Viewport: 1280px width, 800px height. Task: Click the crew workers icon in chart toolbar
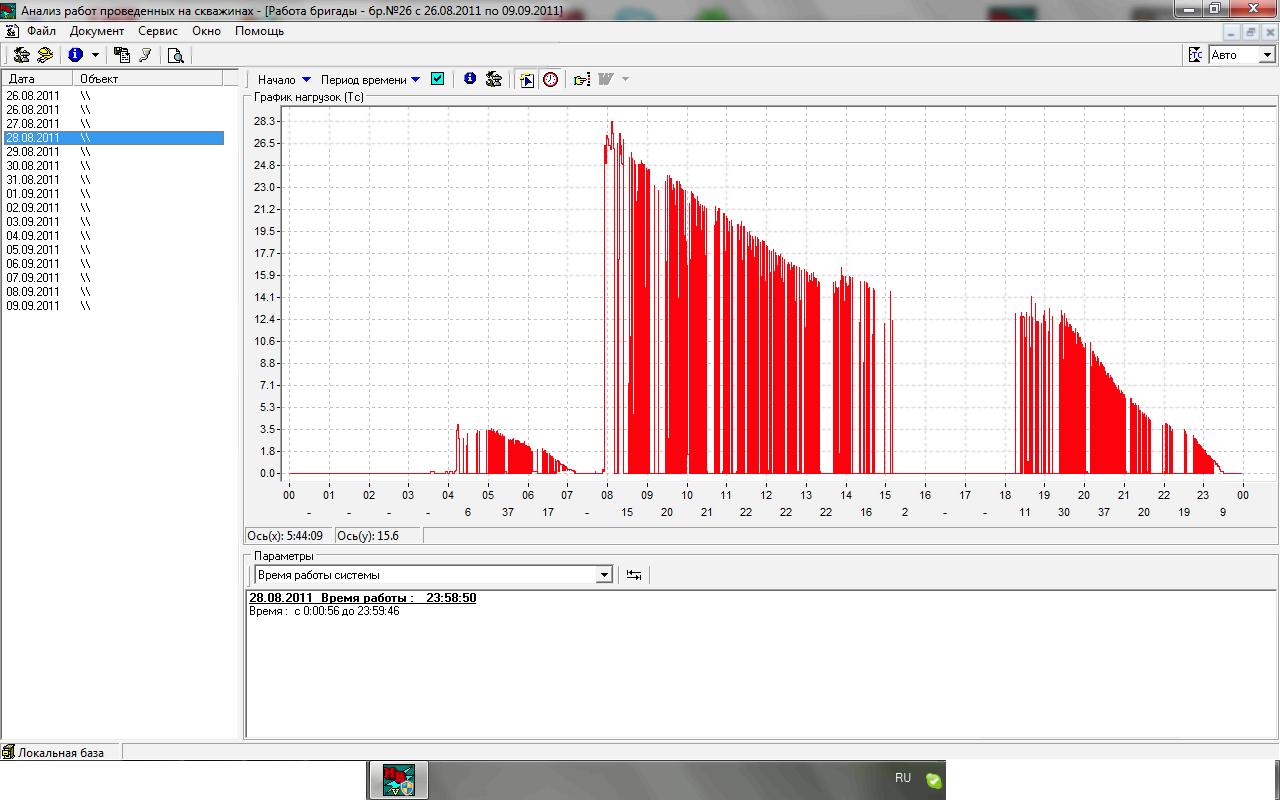[493, 79]
